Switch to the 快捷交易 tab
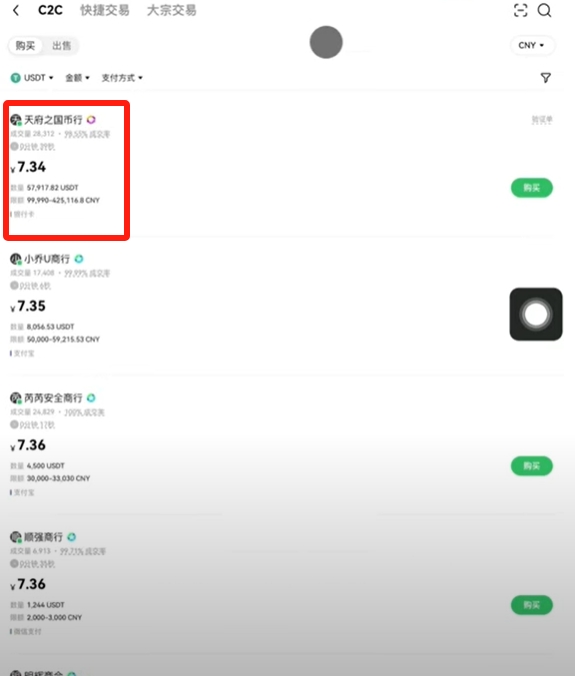575x676 pixels. pyautogui.click(x=105, y=10)
